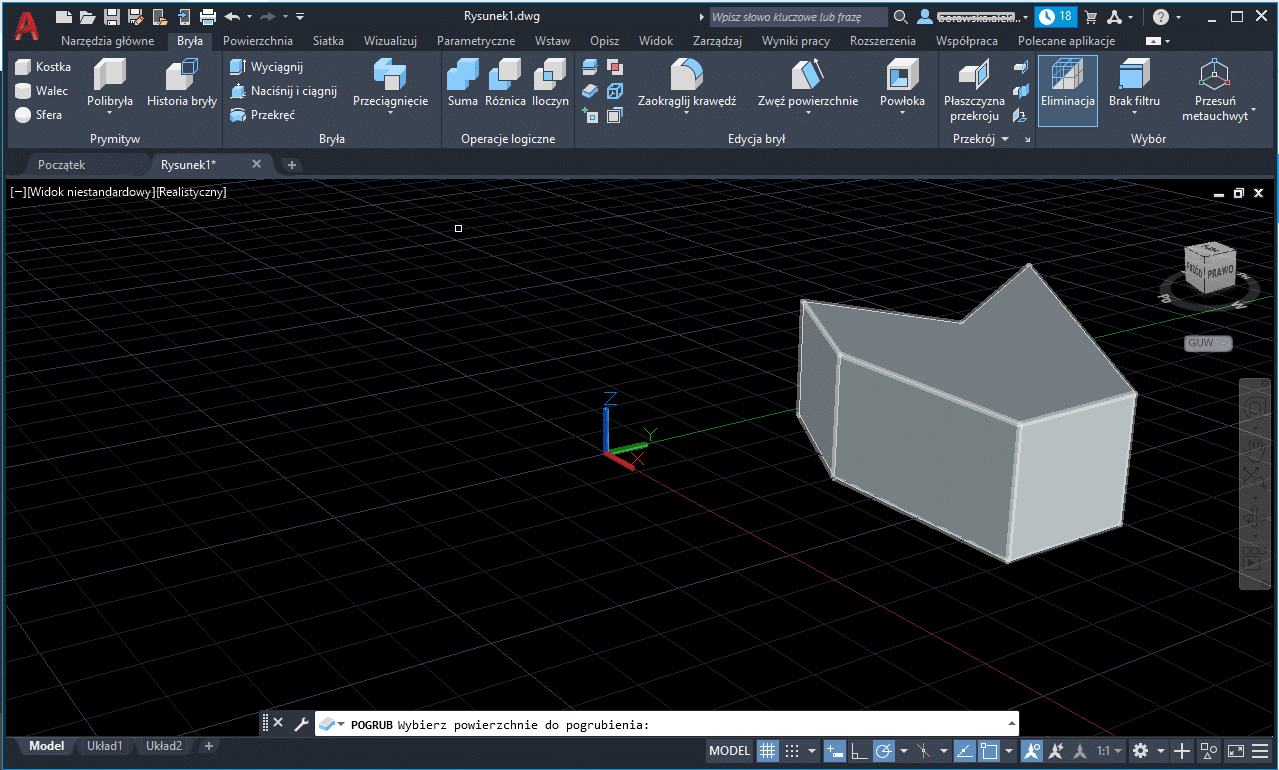The image size is (1279, 770).
Task: Save the drawing with the floppy icon
Action: [x=112, y=17]
